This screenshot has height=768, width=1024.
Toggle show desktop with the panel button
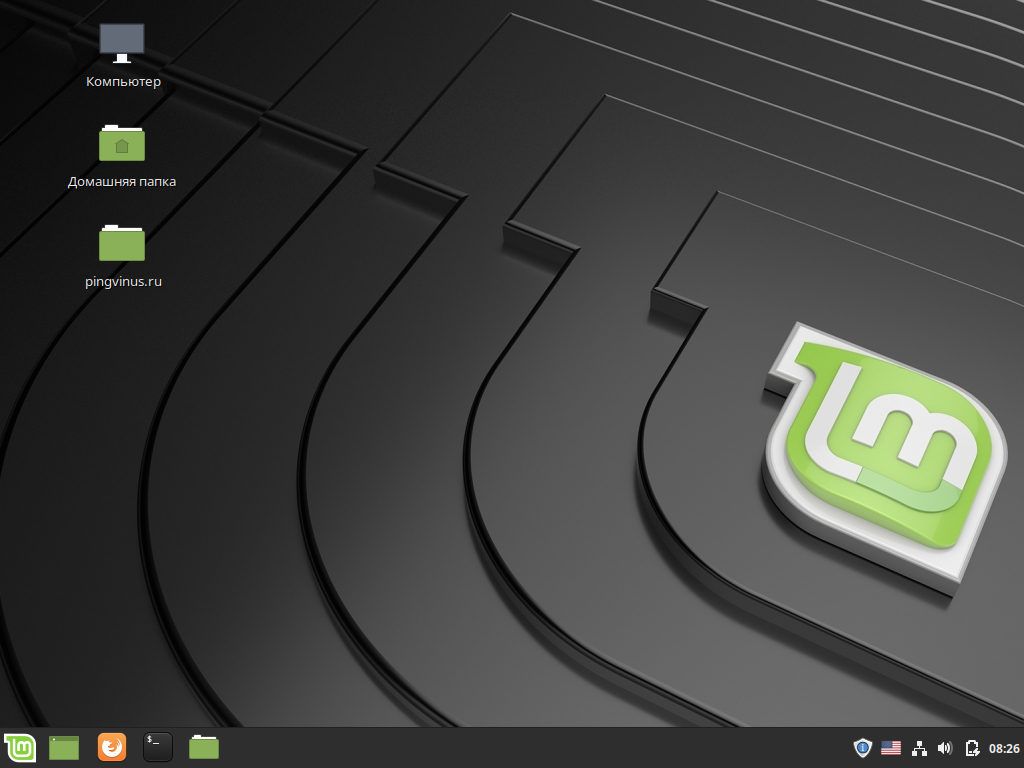[63, 747]
